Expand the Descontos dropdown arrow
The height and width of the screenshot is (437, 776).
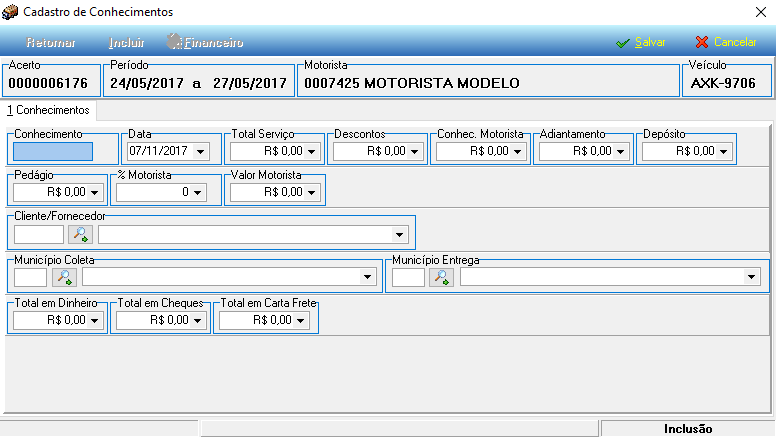click(414, 151)
